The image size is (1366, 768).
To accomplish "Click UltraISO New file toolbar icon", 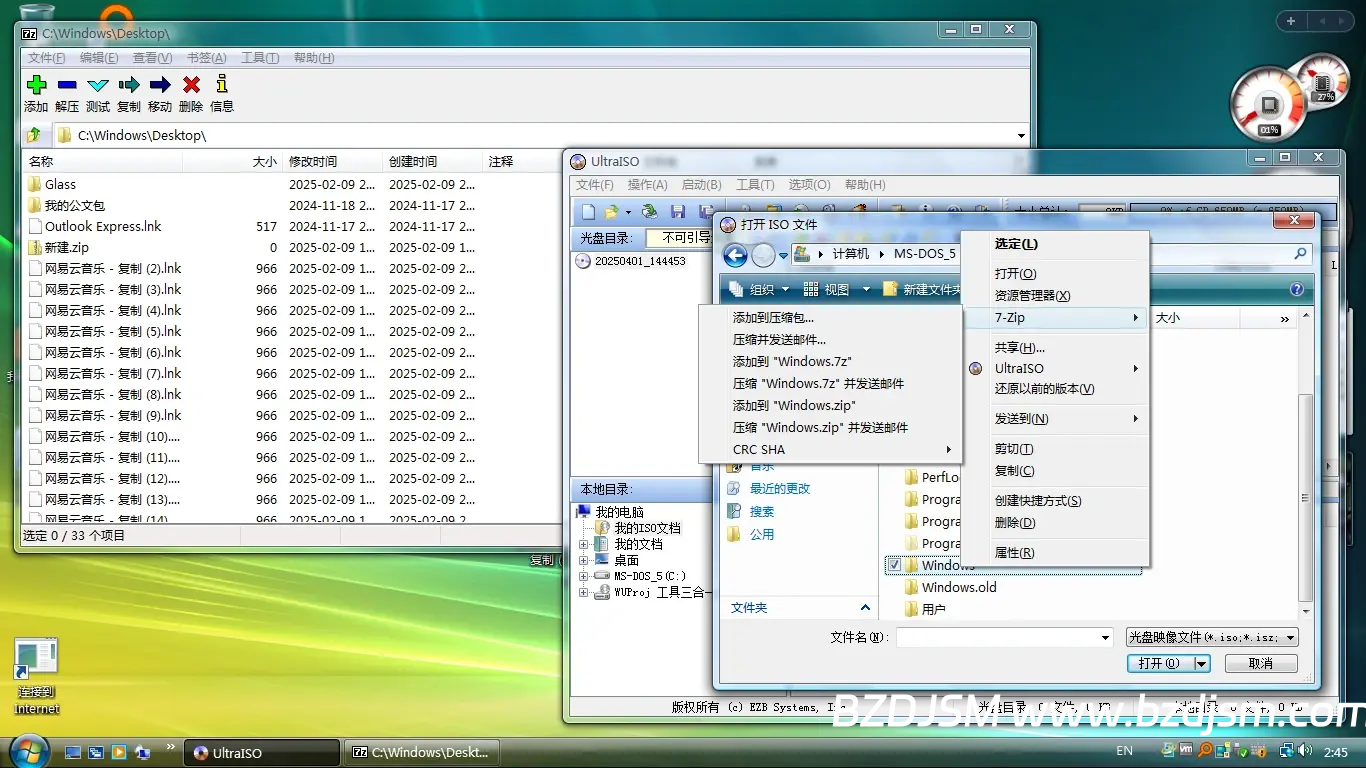I will pyautogui.click(x=588, y=211).
